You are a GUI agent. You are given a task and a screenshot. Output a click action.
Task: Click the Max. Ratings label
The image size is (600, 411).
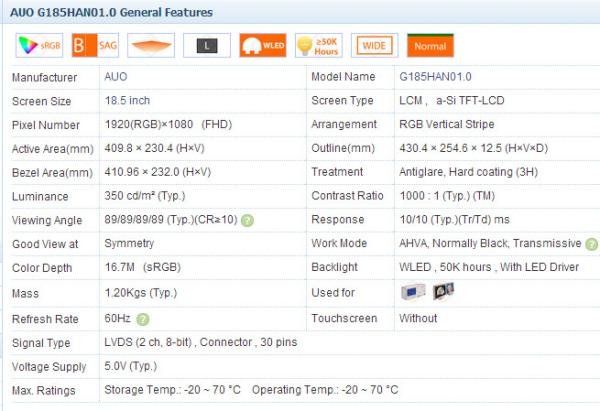click(44, 391)
